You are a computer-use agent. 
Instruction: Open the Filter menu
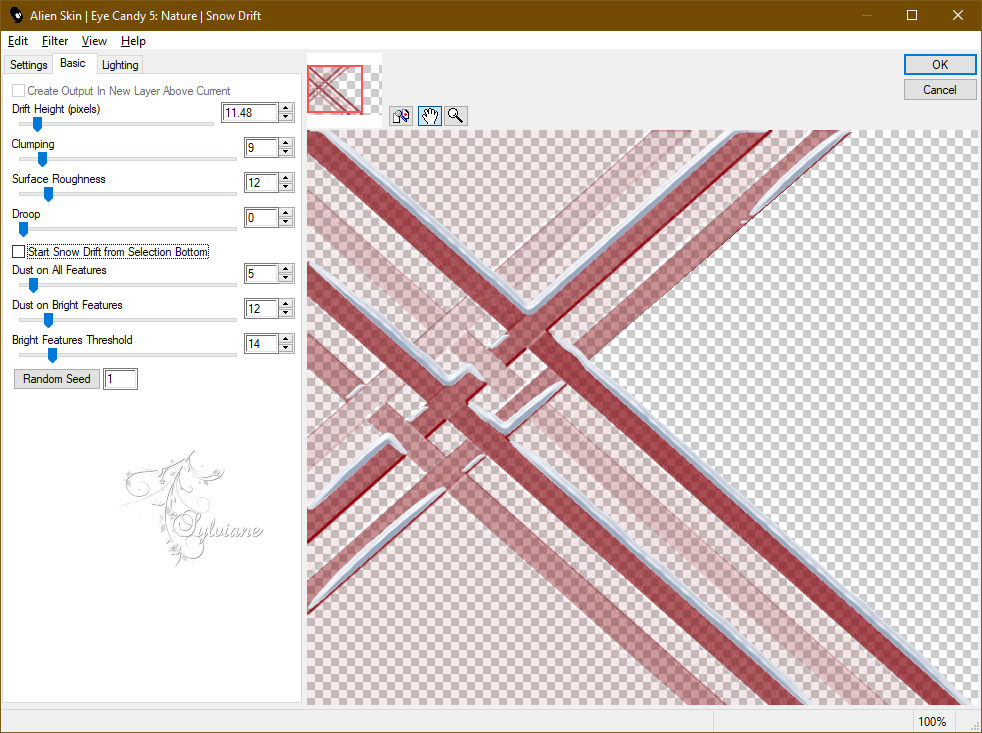click(54, 41)
